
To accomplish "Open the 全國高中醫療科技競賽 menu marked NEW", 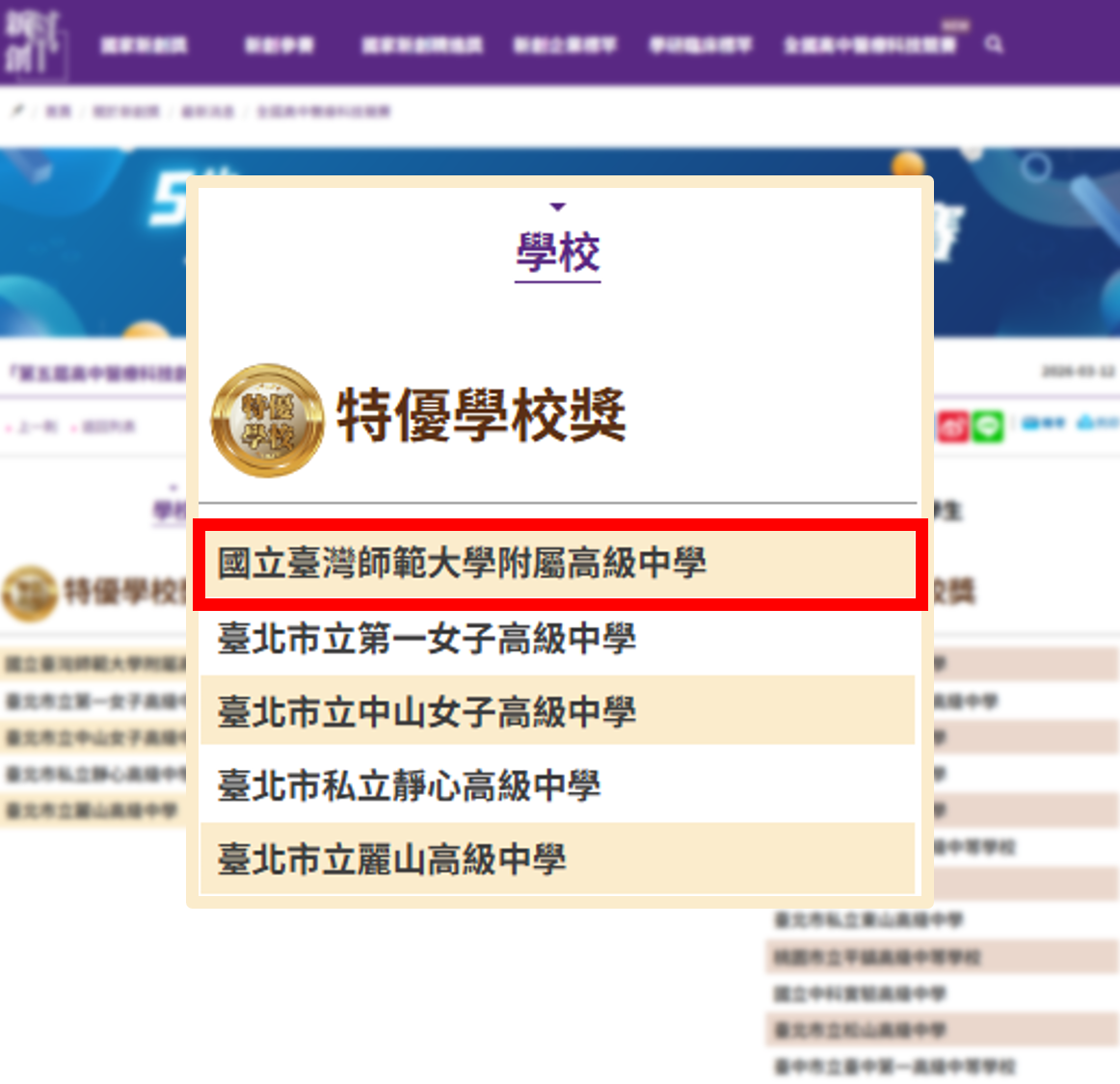I will click(x=869, y=45).
